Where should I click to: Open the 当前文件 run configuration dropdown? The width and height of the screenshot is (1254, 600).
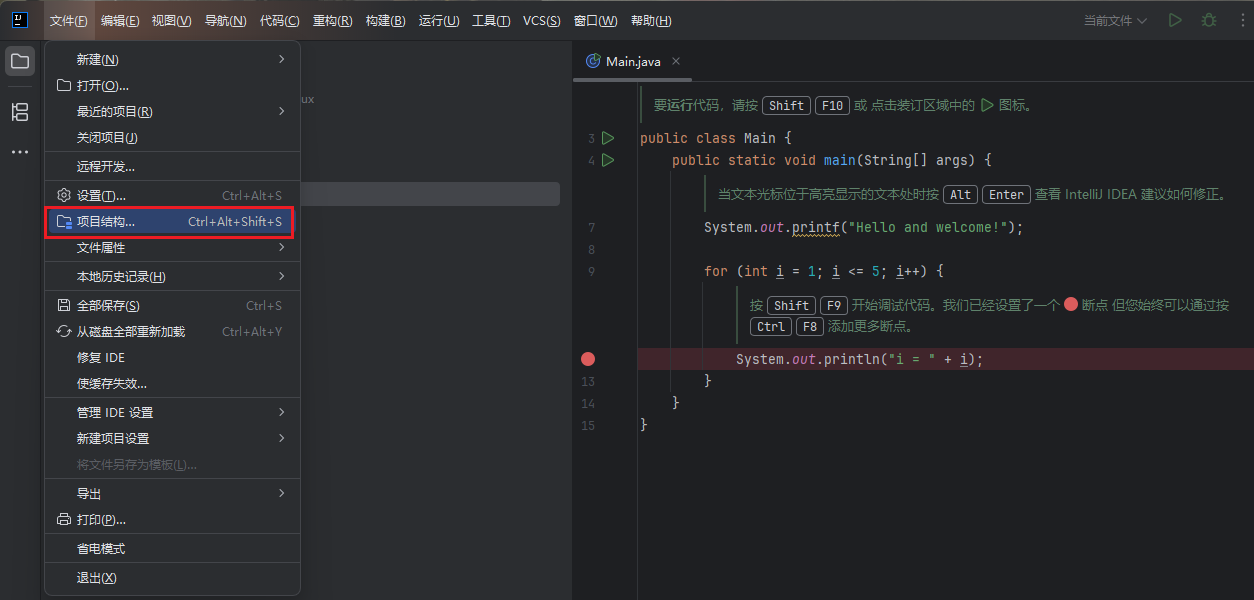[x=1115, y=20]
